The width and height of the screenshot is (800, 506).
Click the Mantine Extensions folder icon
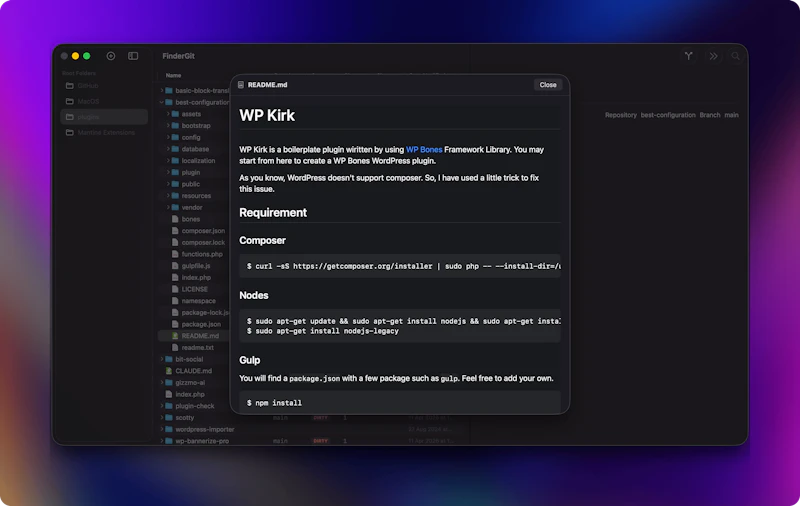pyautogui.click(x=70, y=133)
